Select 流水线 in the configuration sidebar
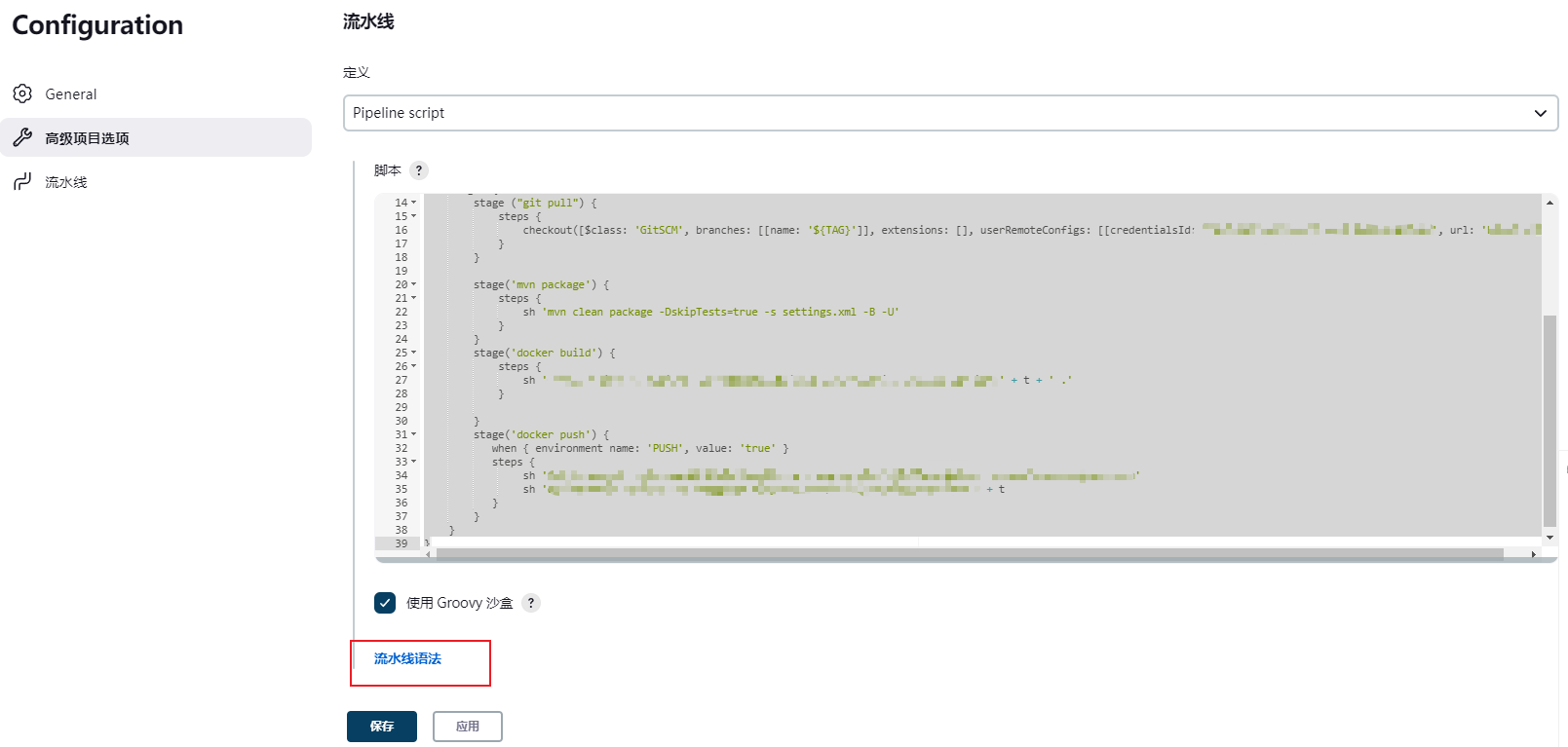This screenshot has width=1568, height=747. point(66,182)
